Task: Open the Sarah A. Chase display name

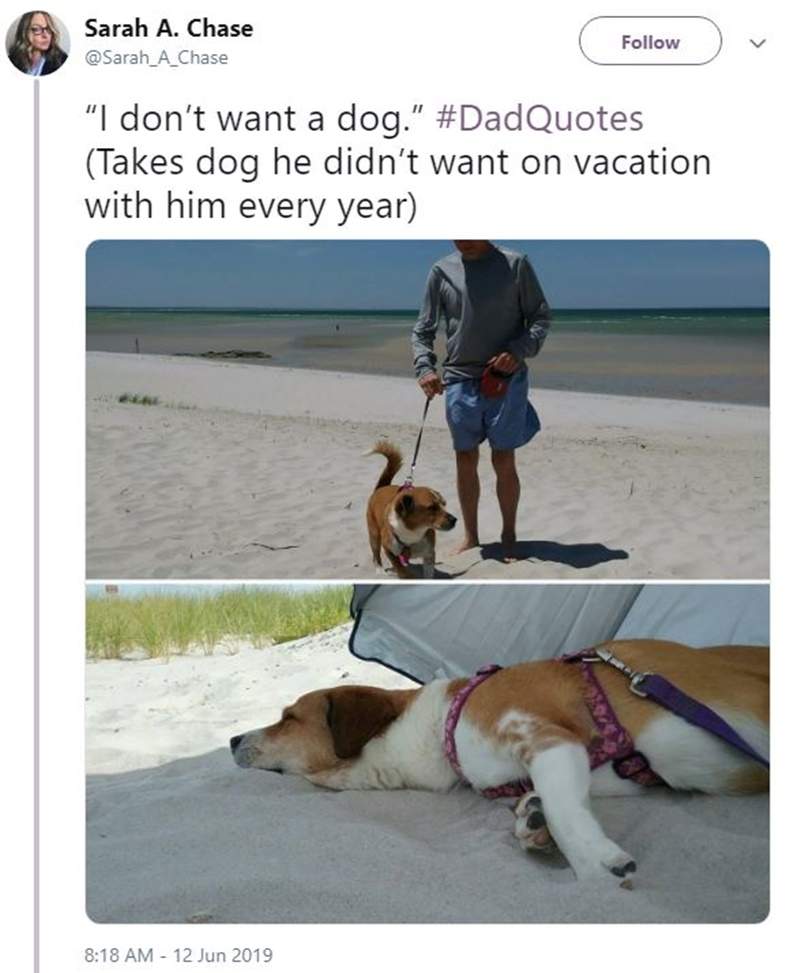Action: pos(169,29)
